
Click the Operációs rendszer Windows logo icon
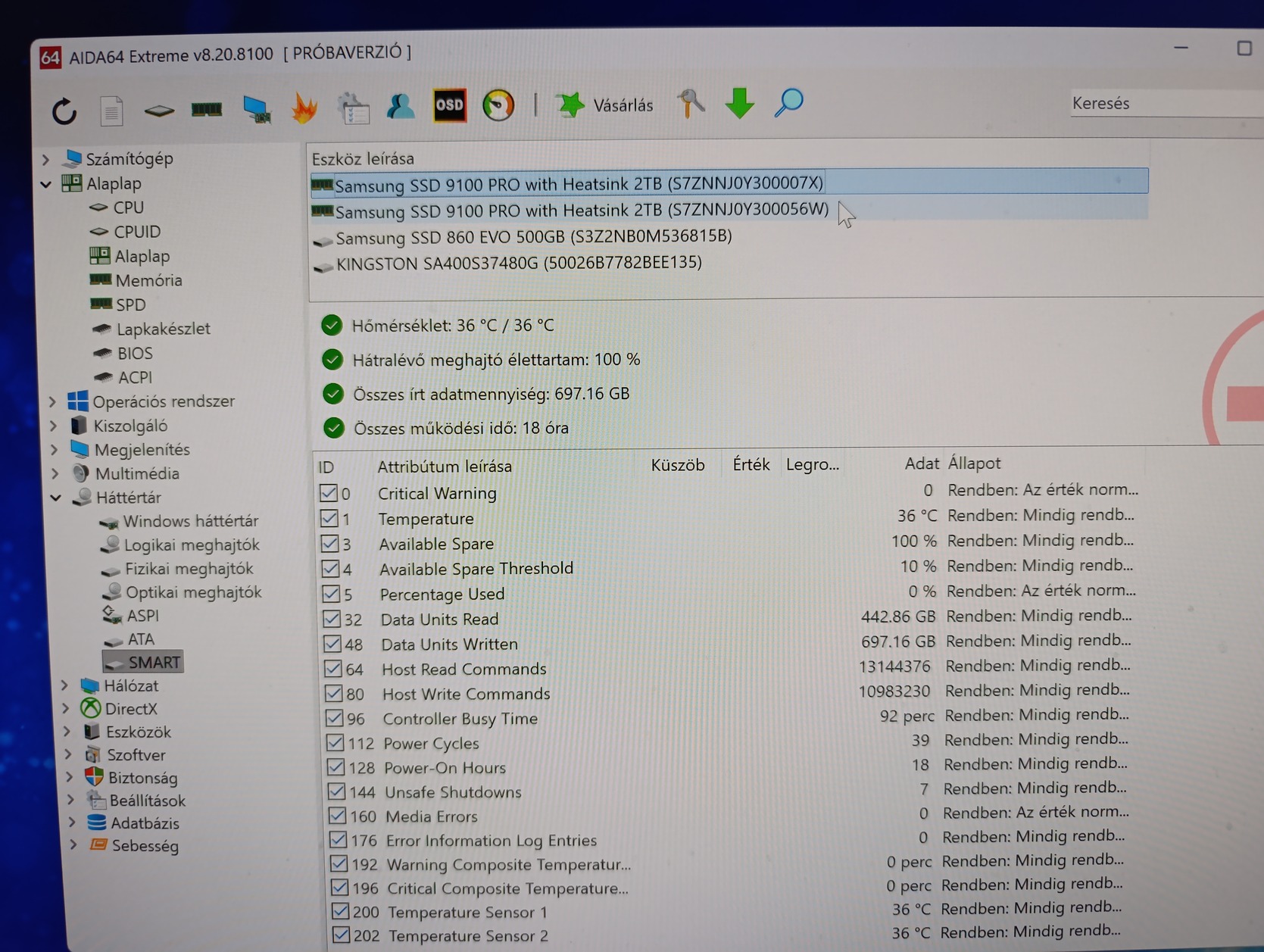click(x=78, y=401)
